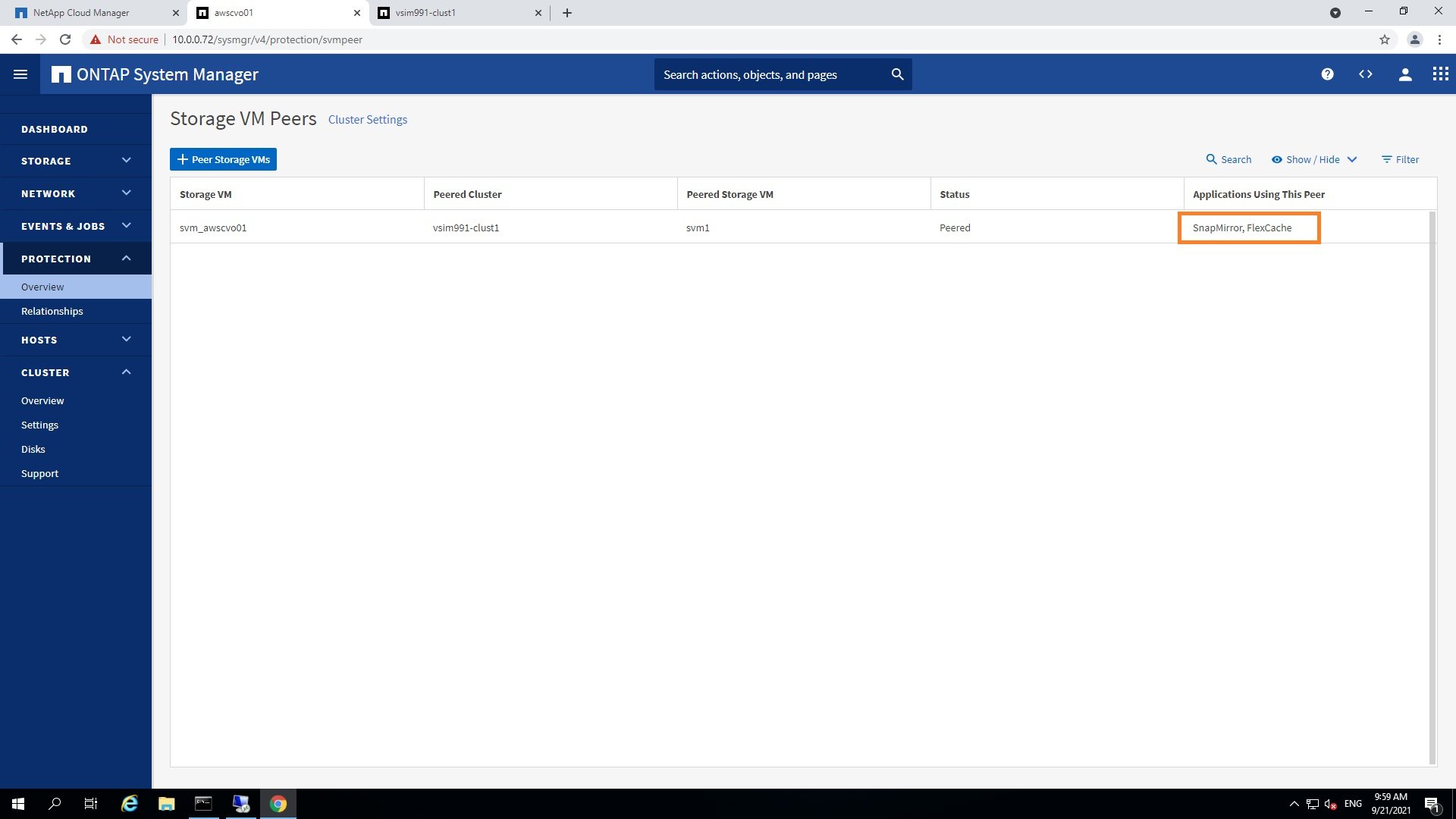Open Relationships under Protection

52,311
